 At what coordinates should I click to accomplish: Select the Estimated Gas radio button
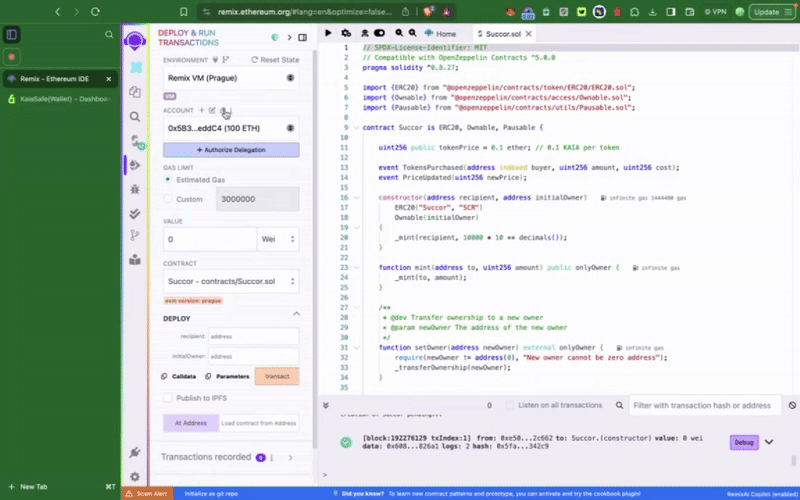click(168, 180)
